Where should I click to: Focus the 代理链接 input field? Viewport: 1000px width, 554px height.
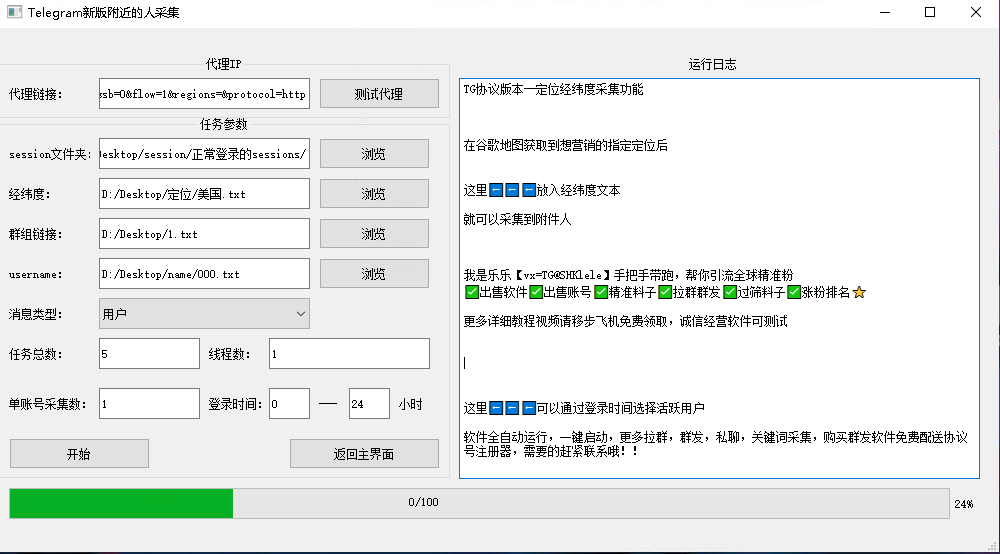(x=204, y=94)
